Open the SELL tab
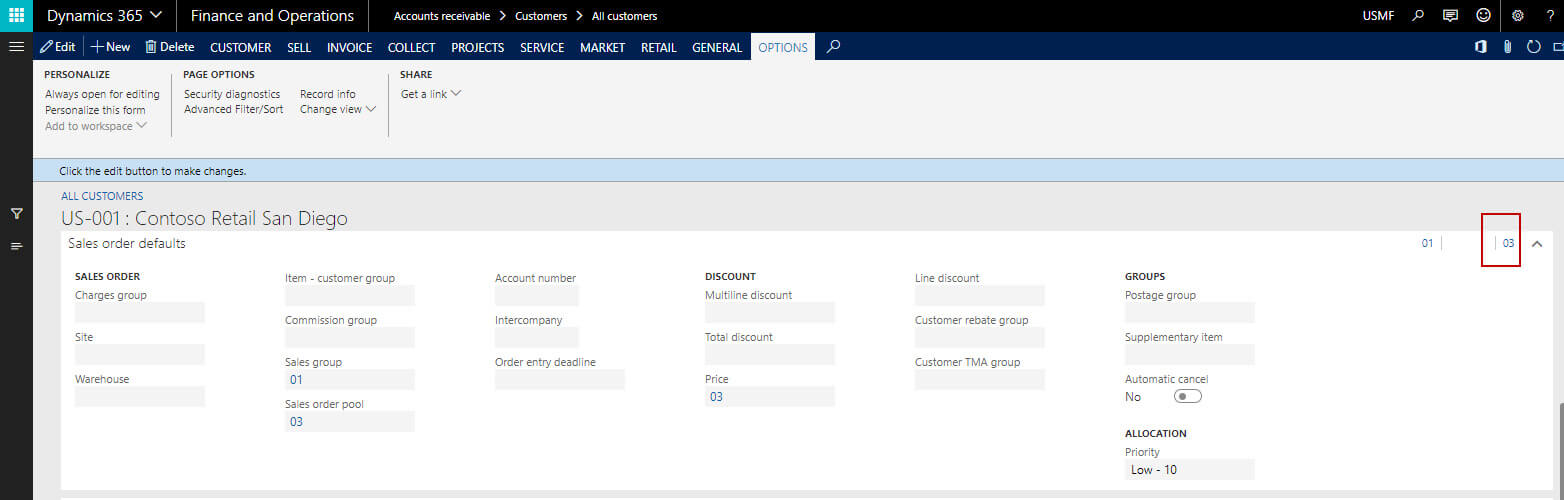 (299, 48)
